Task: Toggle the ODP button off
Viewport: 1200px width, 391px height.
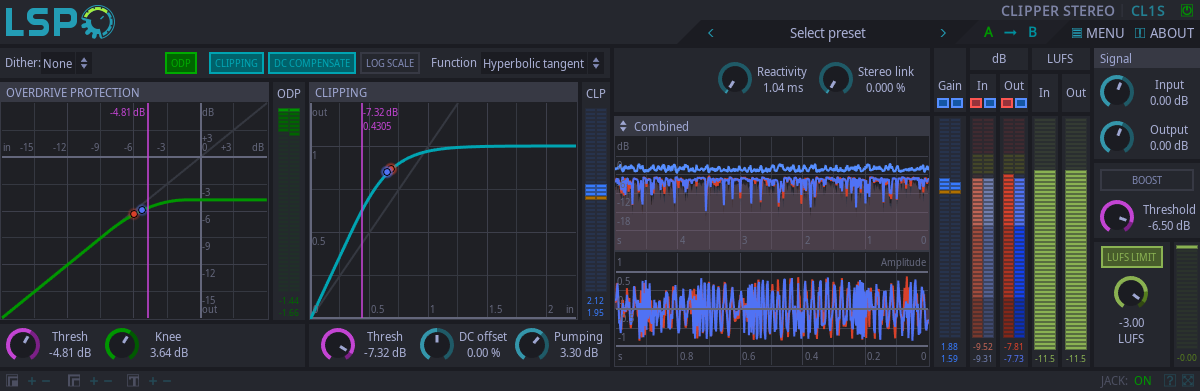Action: 181,63
